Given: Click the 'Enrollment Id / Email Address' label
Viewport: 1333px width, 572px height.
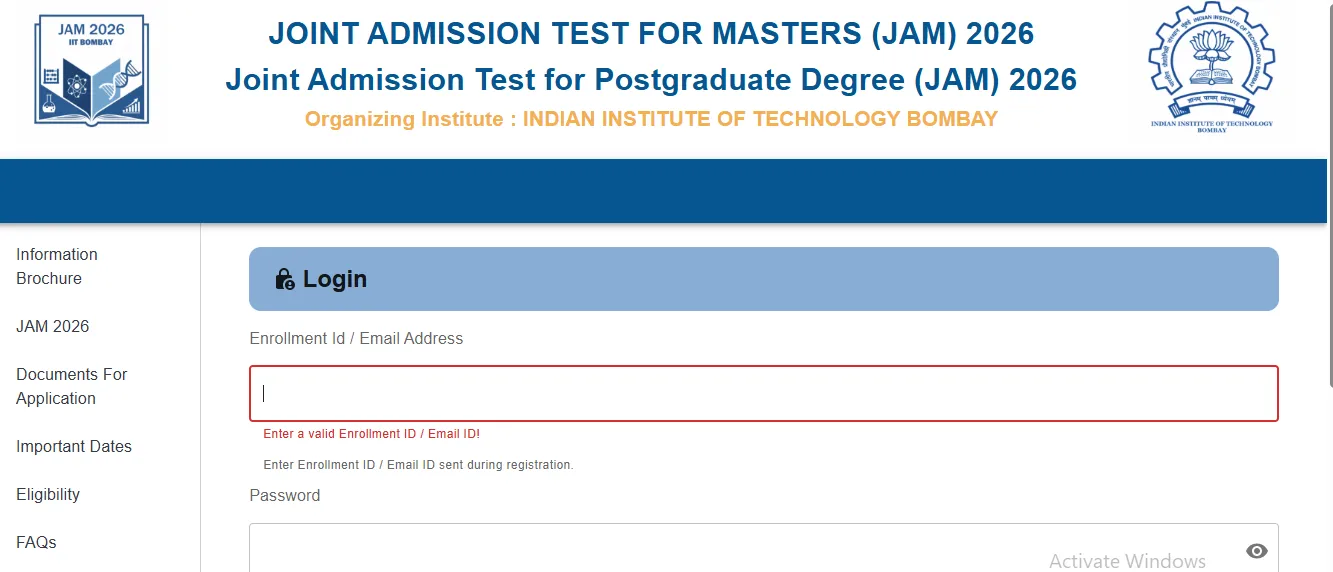Looking at the screenshot, I should 356,339.
